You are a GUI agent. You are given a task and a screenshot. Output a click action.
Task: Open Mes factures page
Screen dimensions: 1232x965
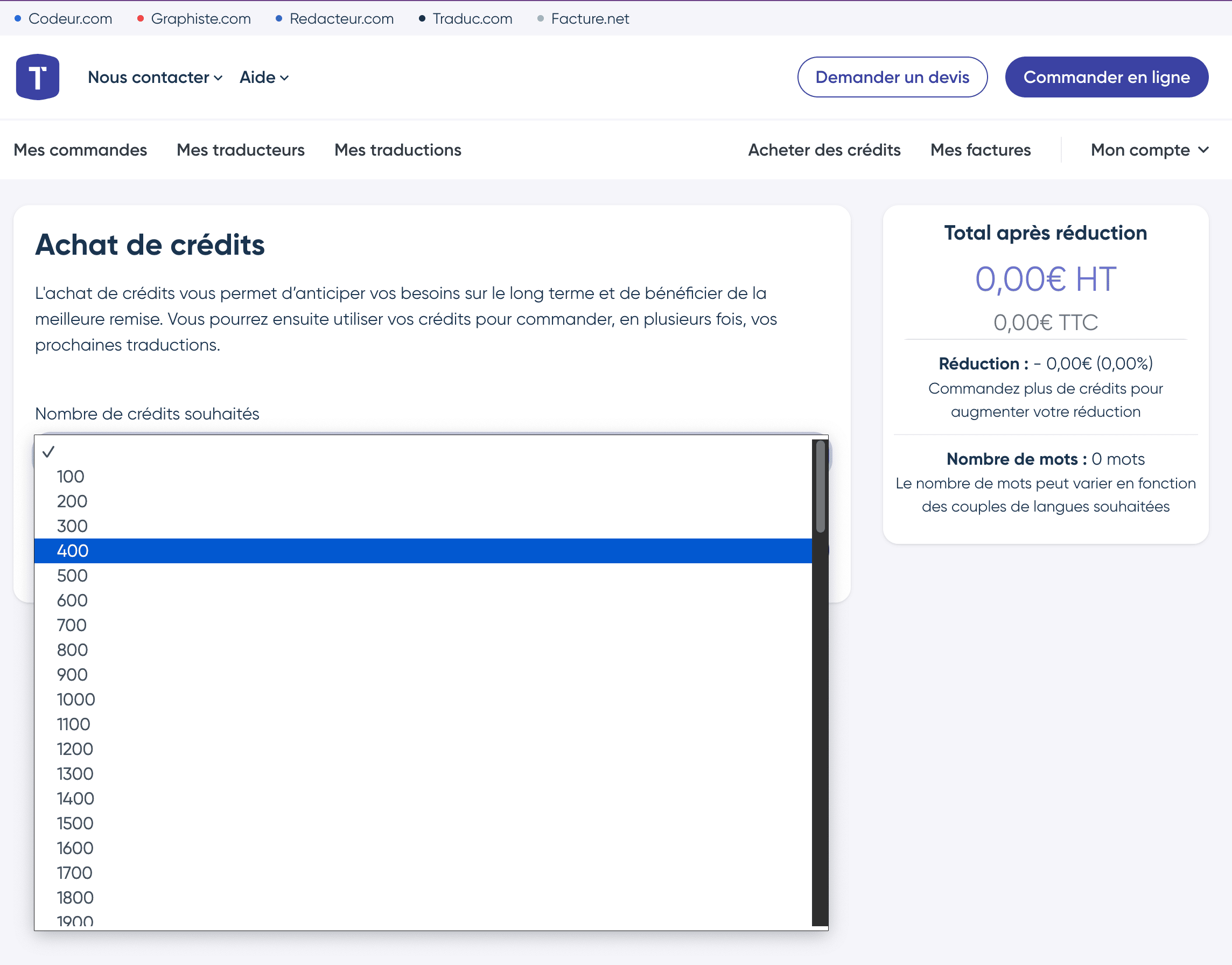pos(980,150)
